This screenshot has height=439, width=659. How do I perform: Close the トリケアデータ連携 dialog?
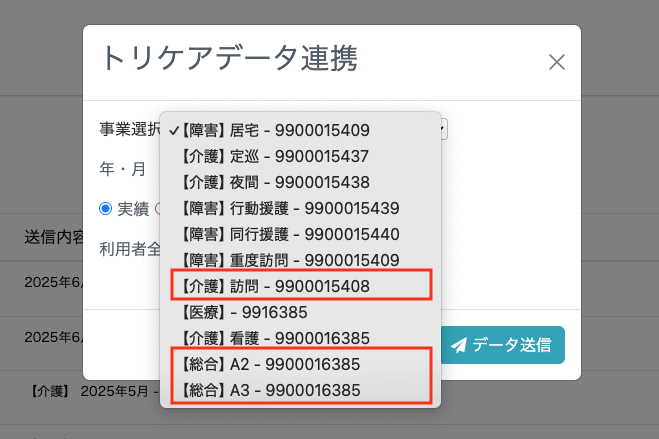point(556,62)
